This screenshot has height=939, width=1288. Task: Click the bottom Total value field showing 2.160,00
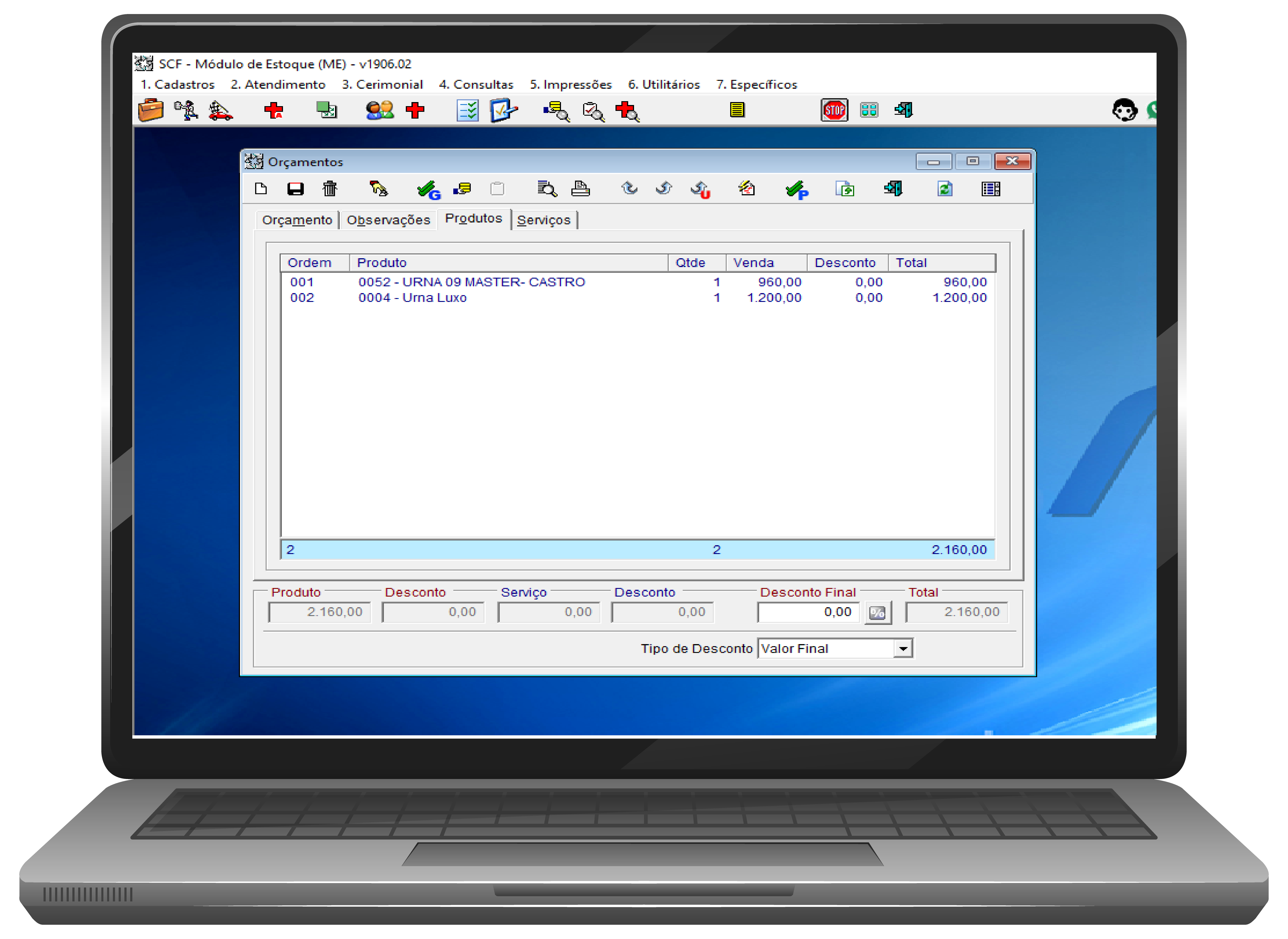click(x=957, y=612)
